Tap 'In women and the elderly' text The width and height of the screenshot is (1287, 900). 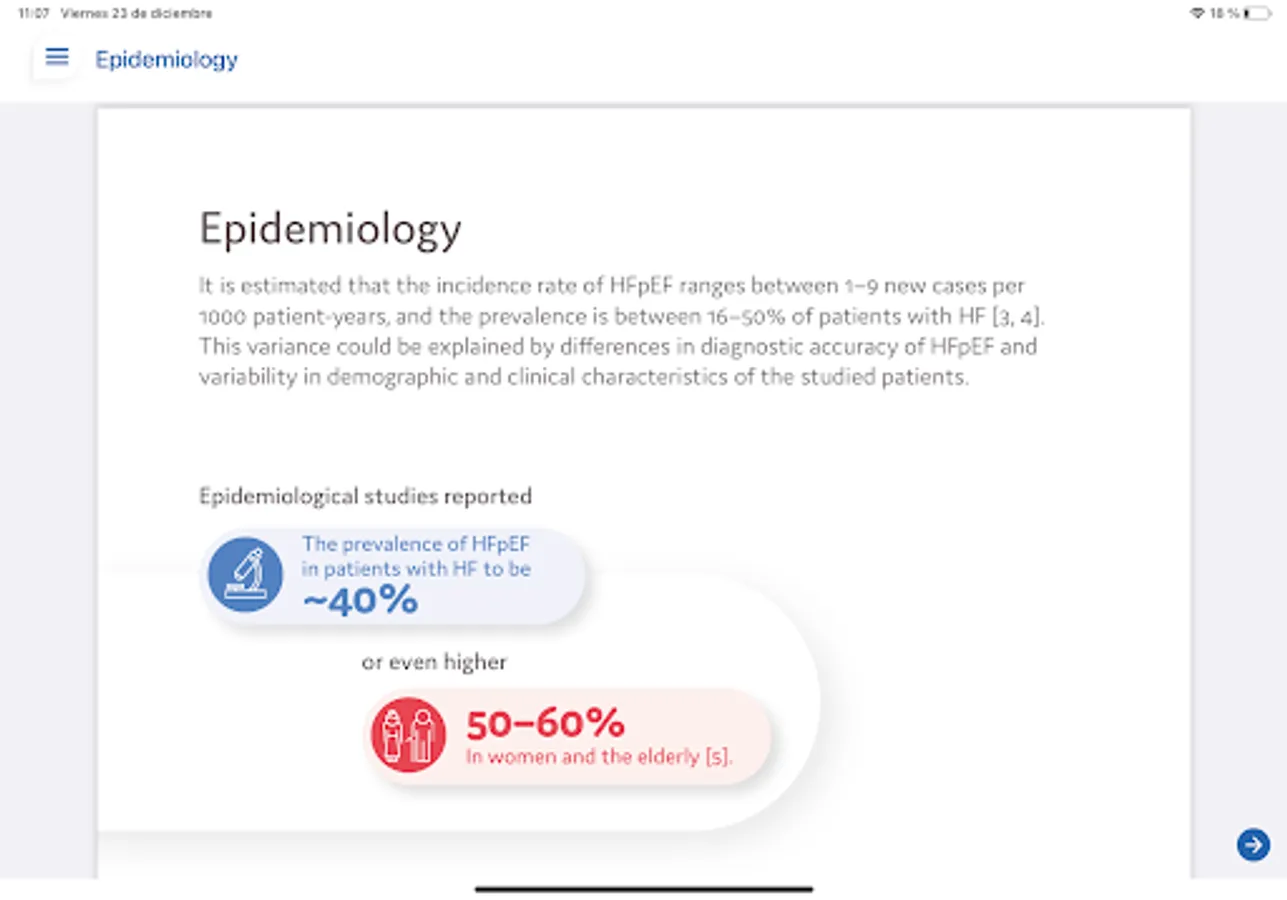[x=584, y=757]
